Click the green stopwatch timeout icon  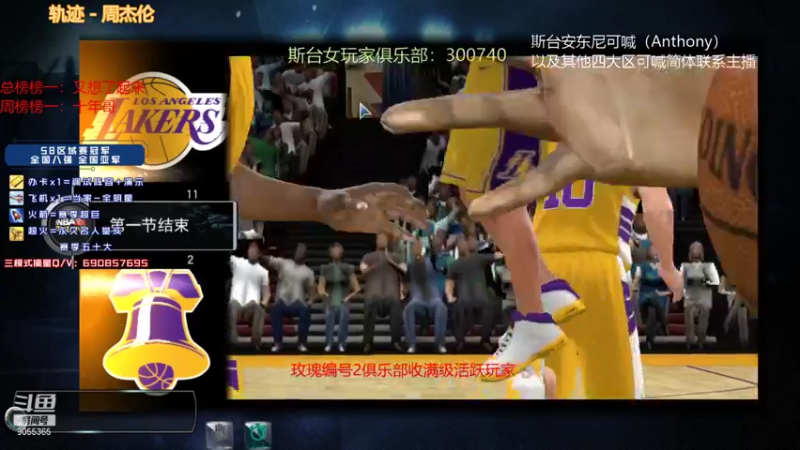(258, 435)
